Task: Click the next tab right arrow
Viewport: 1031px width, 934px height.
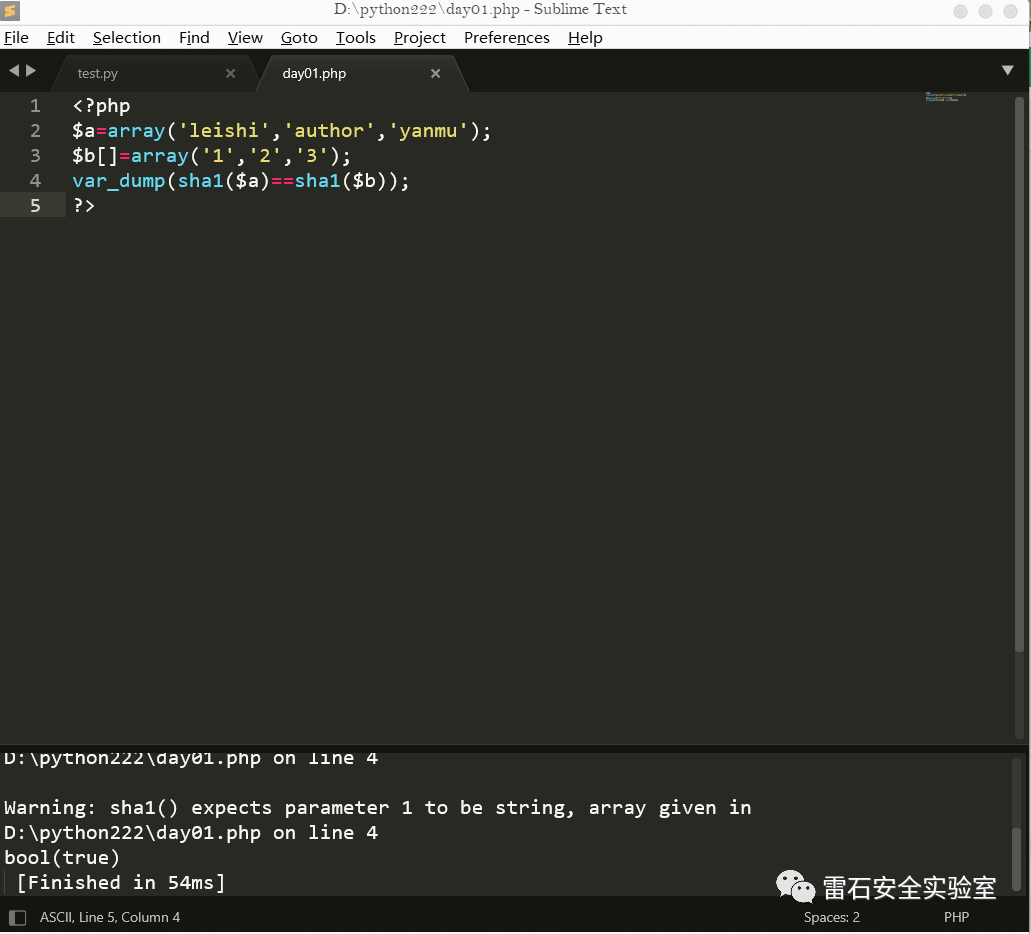Action: point(31,71)
